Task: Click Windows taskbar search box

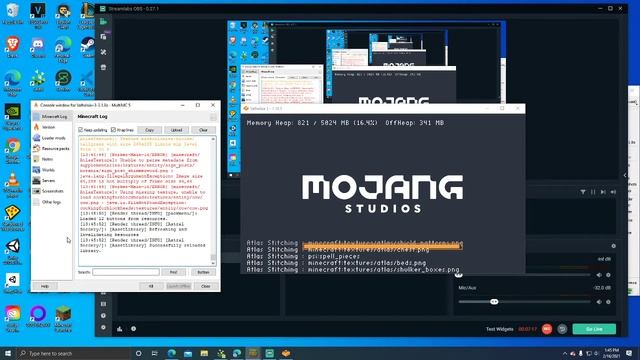Action: click(73, 353)
